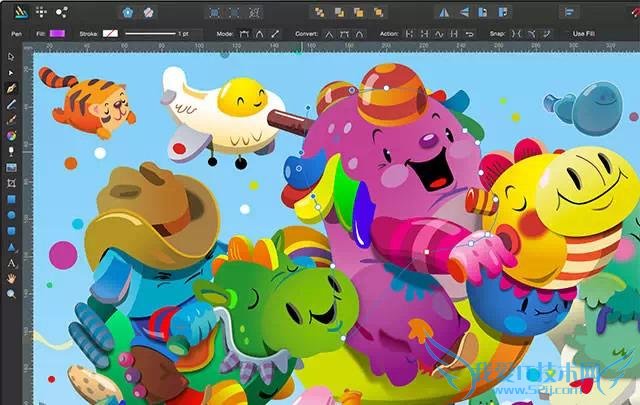Activate the Hand view tool
The width and height of the screenshot is (640, 405).
click(11, 278)
